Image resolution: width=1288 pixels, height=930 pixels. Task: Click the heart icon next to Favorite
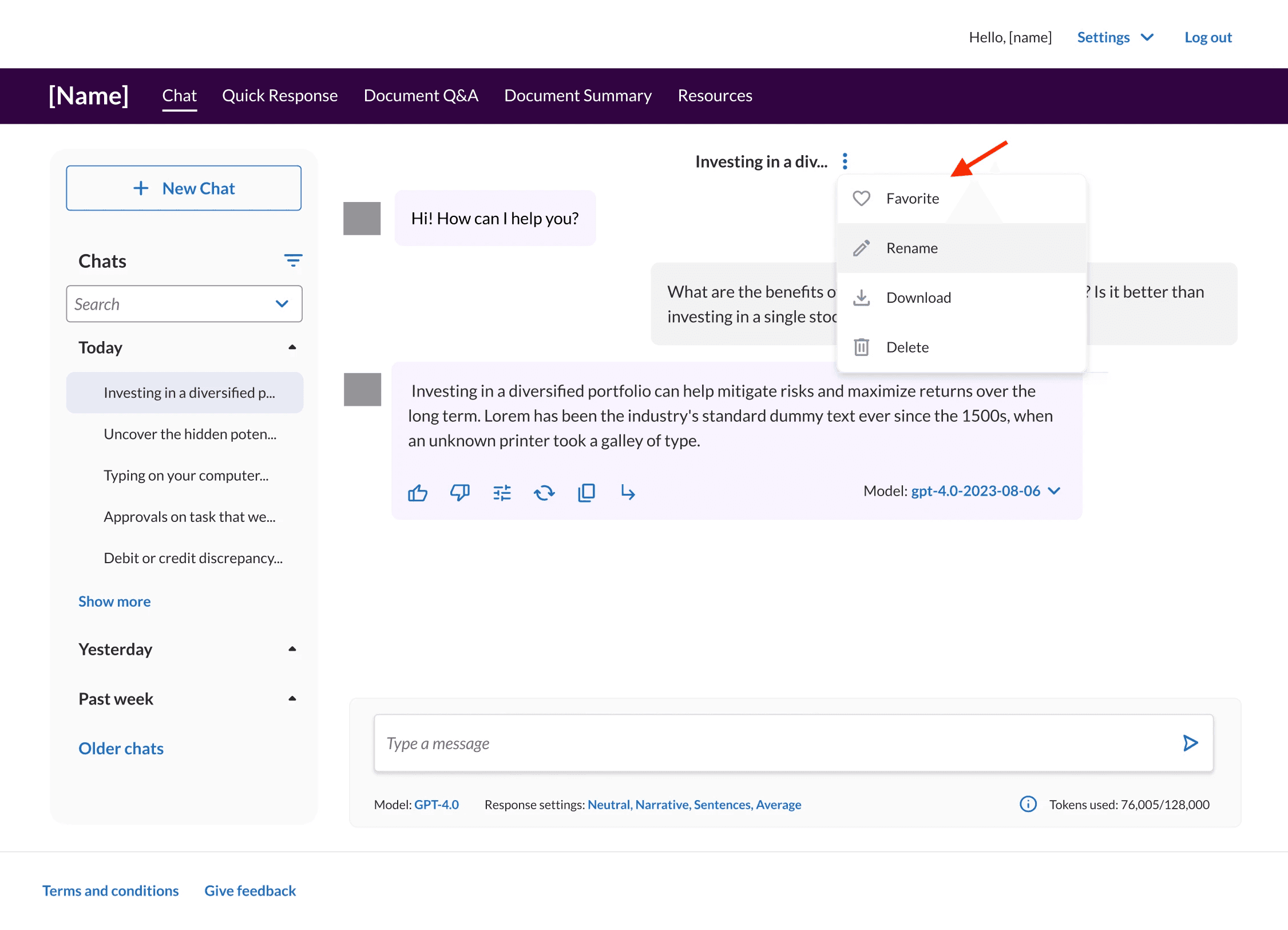point(861,199)
